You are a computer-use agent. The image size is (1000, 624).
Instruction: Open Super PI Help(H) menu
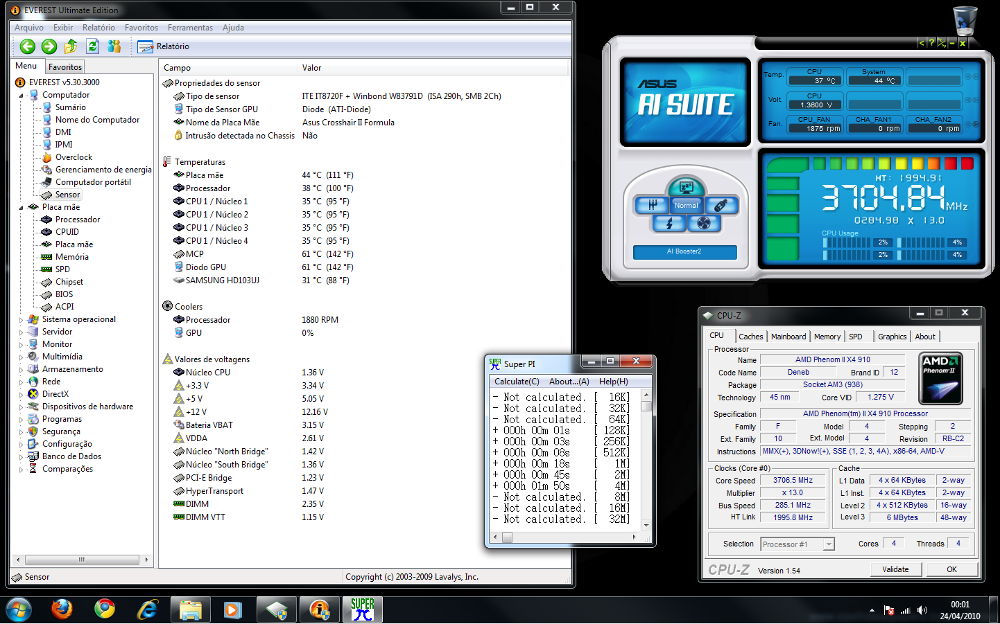(614, 382)
